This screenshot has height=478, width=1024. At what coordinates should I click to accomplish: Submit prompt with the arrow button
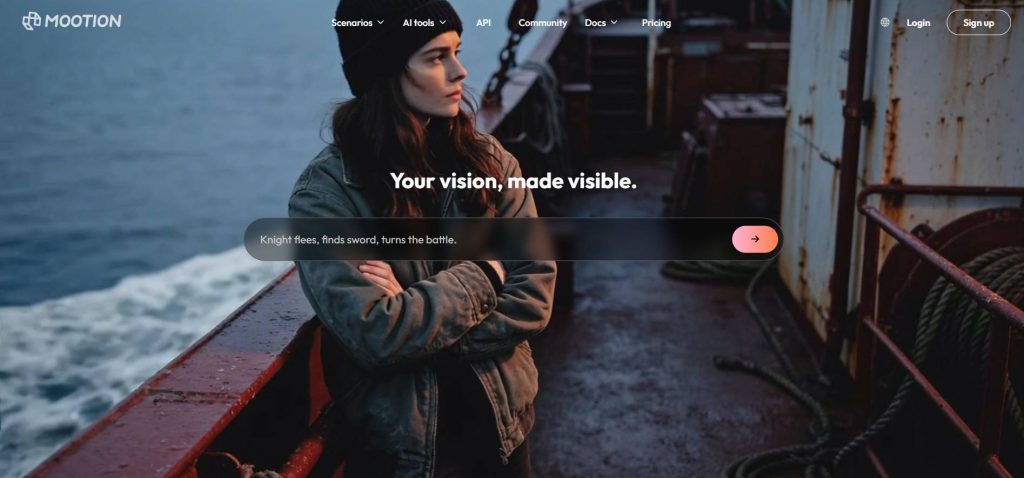pyautogui.click(x=755, y=239)
